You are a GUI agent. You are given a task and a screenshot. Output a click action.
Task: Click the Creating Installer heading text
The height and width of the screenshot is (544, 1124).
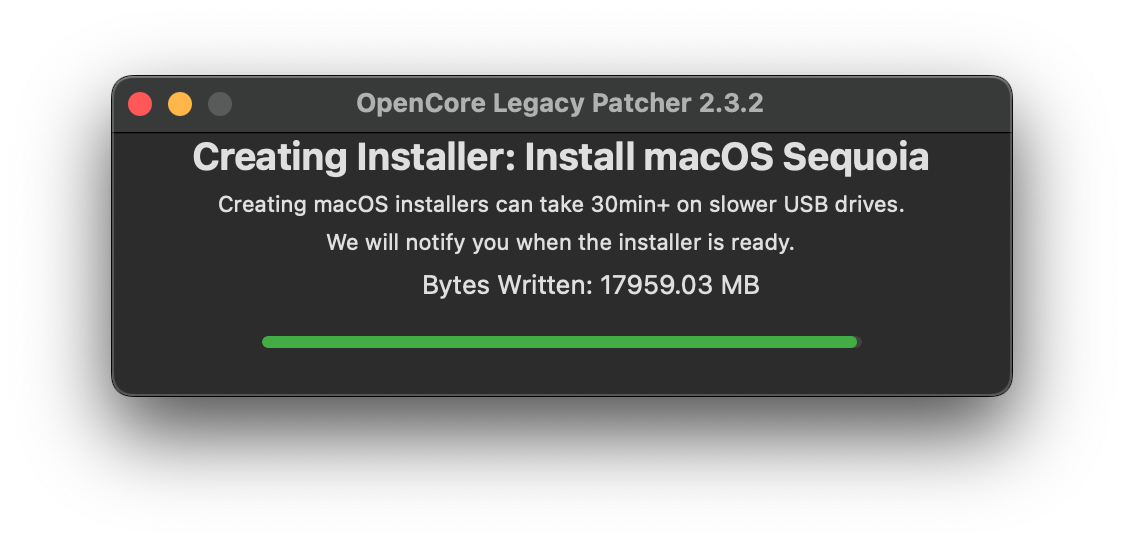(x=353, y=158)
